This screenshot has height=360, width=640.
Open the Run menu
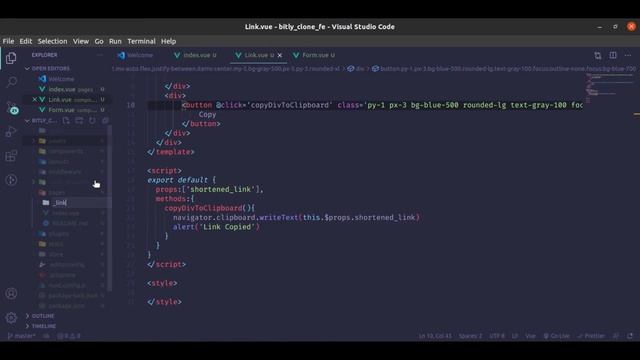115,41
